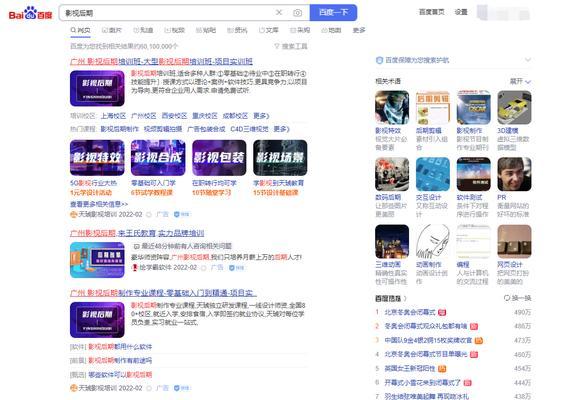Screen dimensions: 568x400
Task: Expand 更多 in the 热门课程 row
Action: (x=281, y=129)
